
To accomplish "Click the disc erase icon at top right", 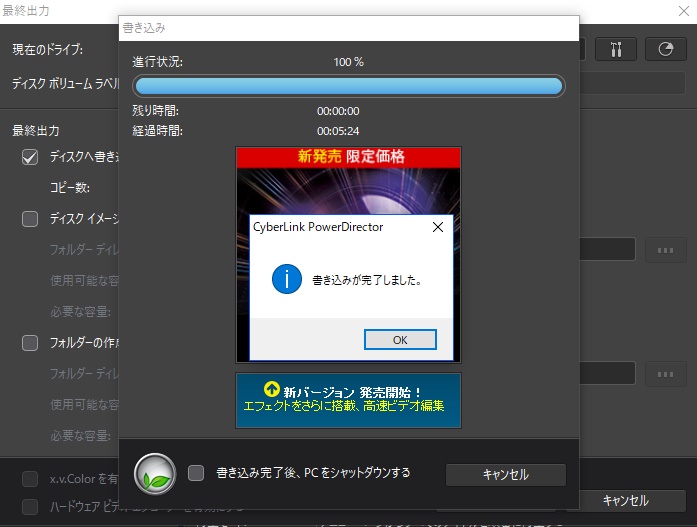I will coord(665,49).
